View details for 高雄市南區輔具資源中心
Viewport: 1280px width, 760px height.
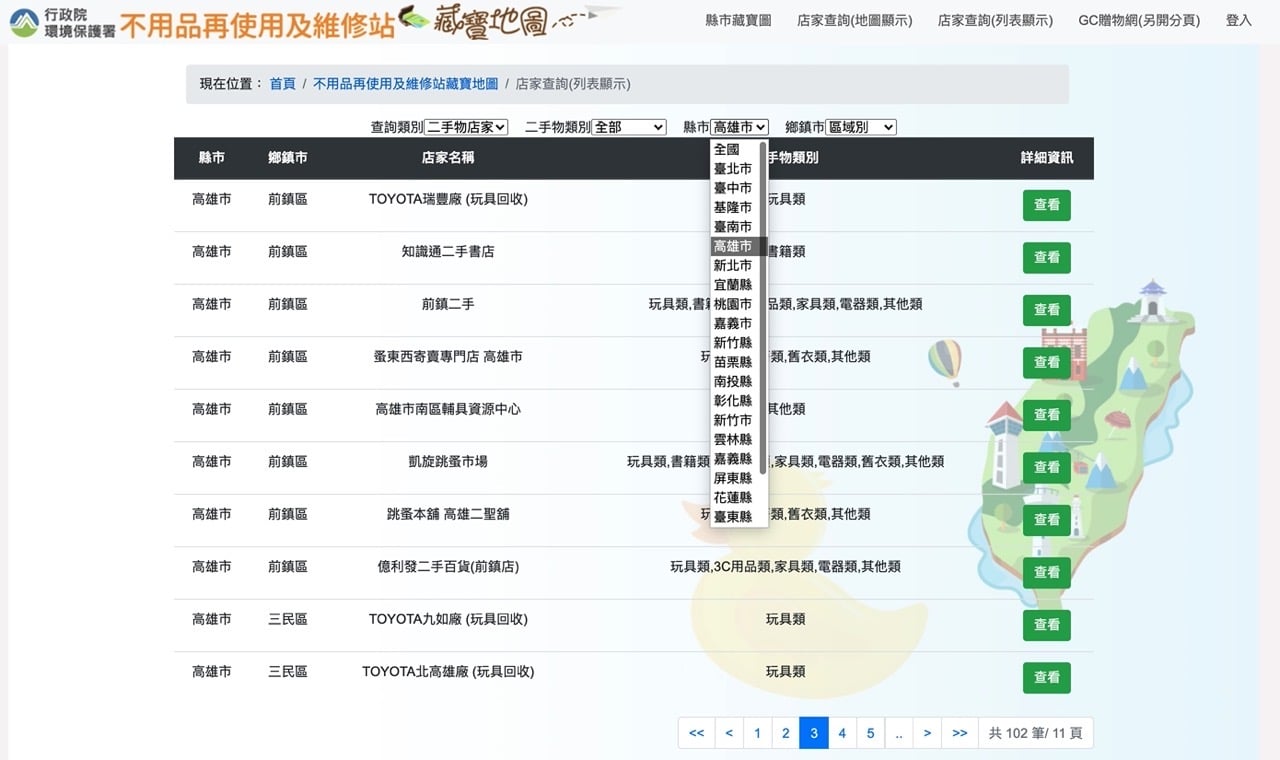tap(1047, 415)
